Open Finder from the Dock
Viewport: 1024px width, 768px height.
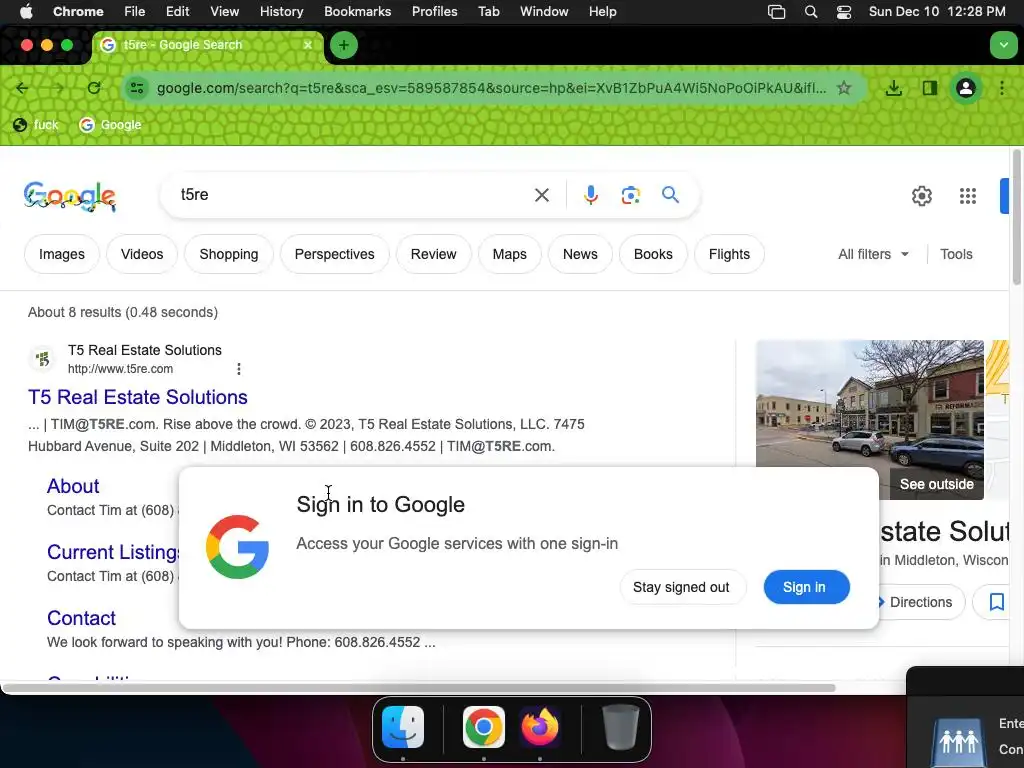[x=403, y=727]
